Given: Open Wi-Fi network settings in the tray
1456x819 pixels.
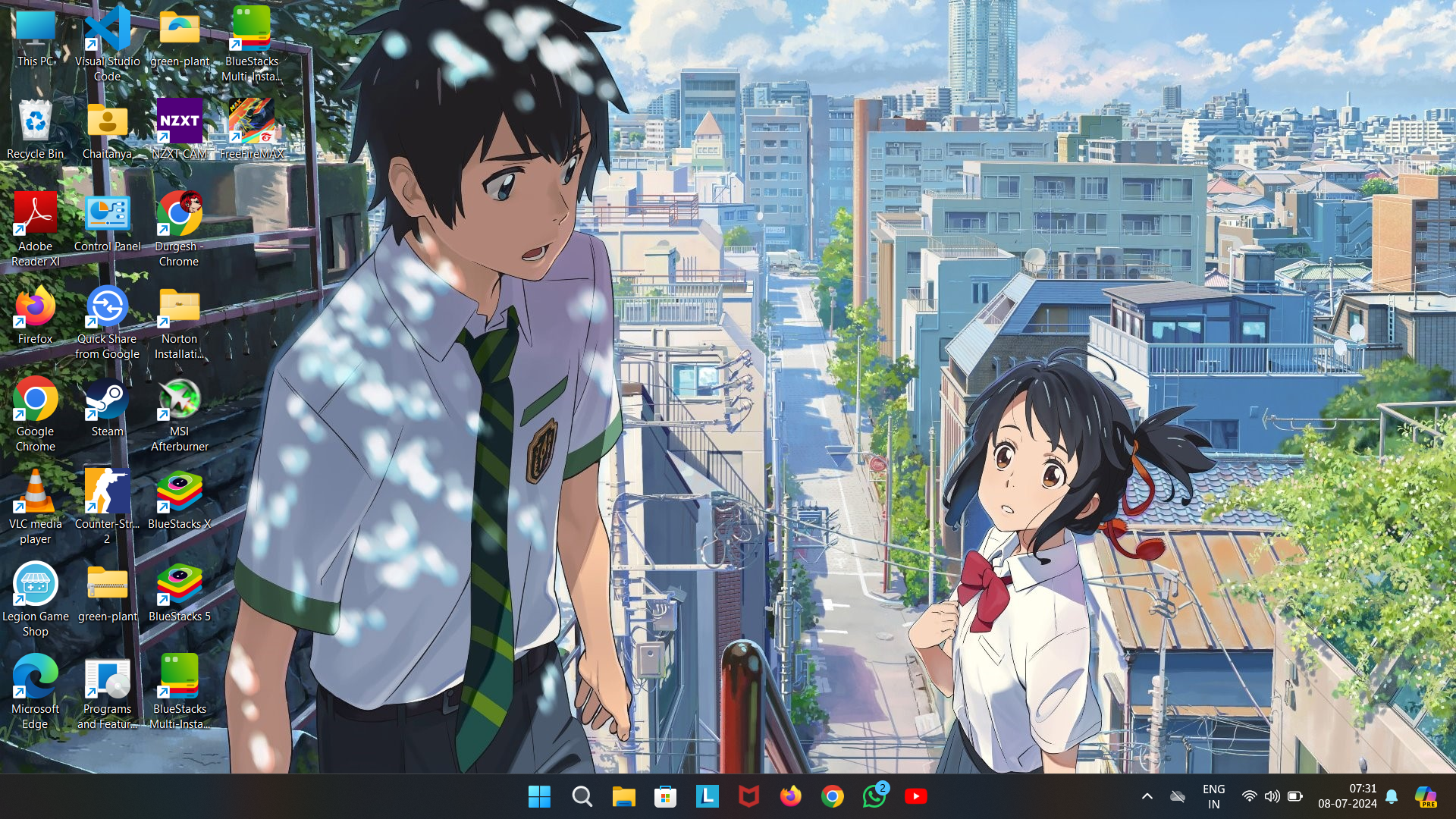Looking at the screenshot, I should pyautogui.click(x=1250, y=796).
